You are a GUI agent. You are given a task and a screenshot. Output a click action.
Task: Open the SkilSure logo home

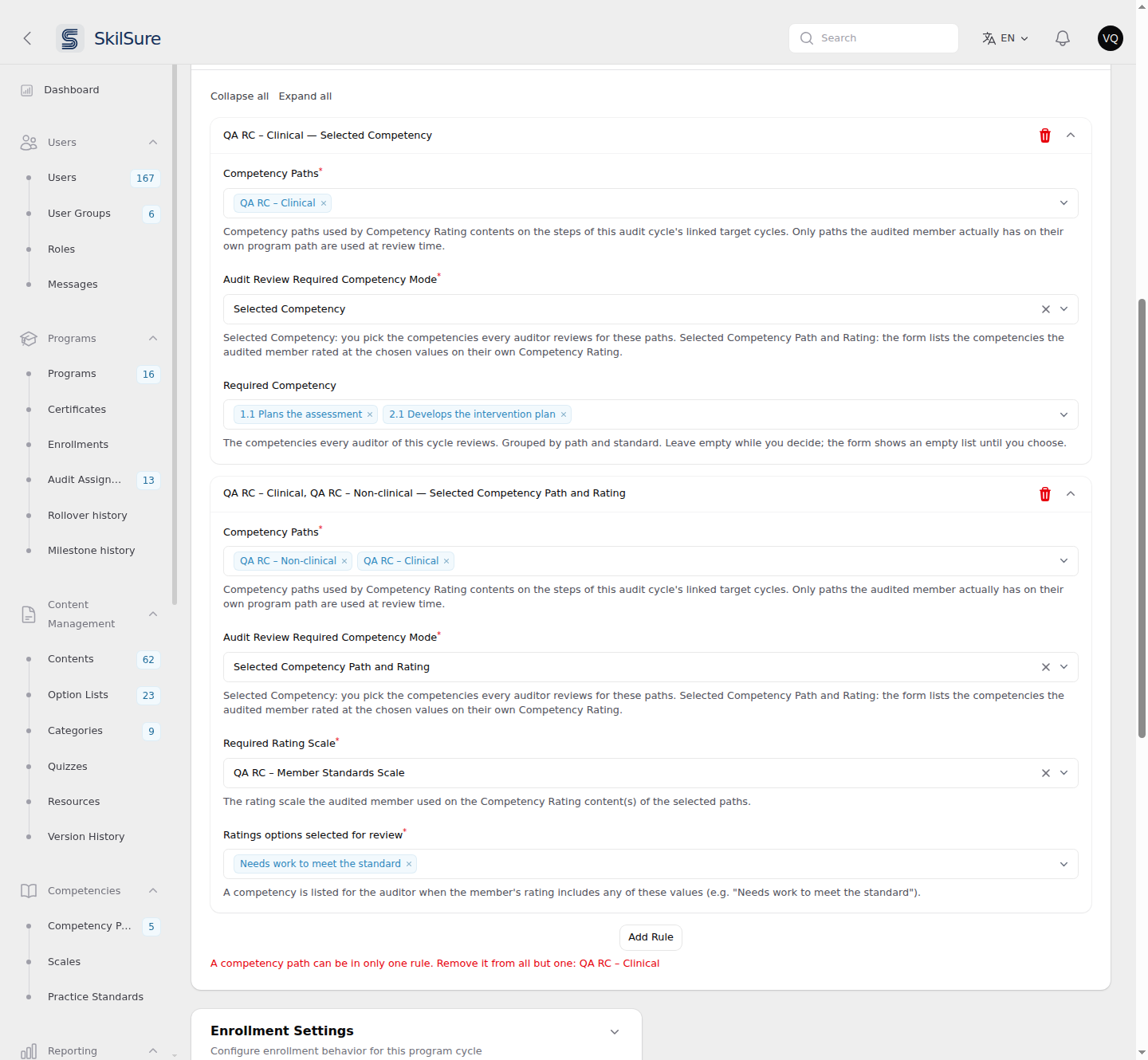[109, 38]
